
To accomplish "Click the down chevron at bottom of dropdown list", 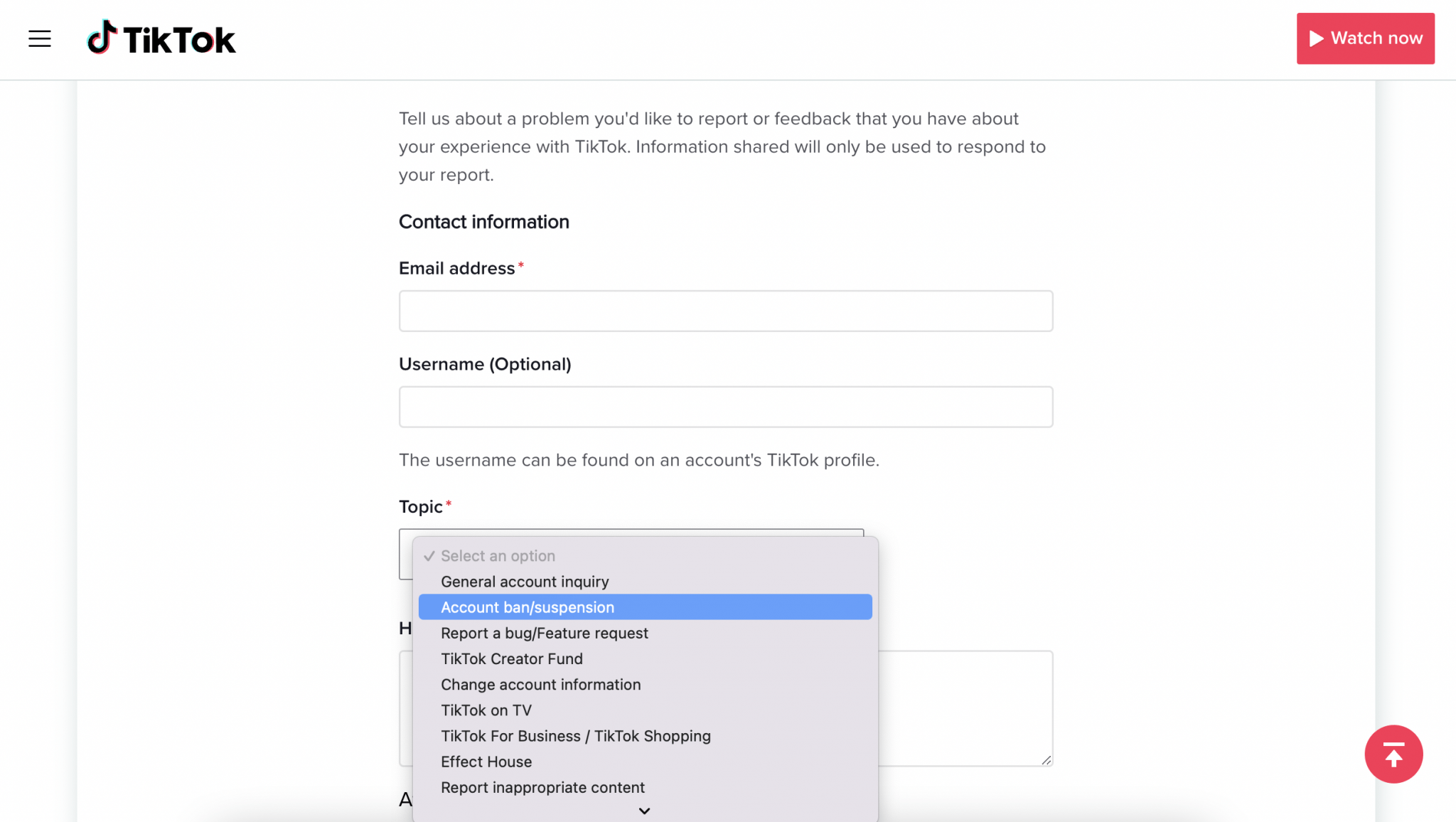I will click(644, 811).
